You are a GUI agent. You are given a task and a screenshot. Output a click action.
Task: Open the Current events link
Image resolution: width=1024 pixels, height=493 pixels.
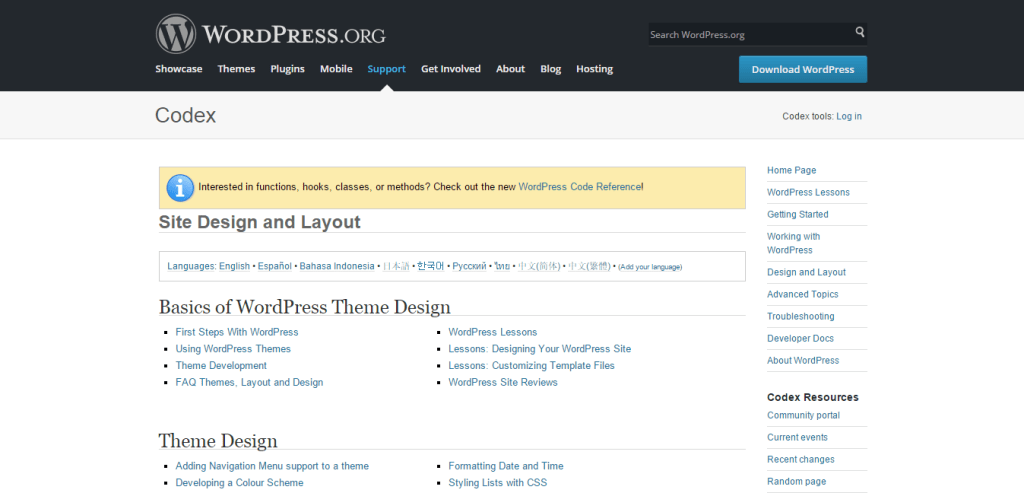(797, 437)
